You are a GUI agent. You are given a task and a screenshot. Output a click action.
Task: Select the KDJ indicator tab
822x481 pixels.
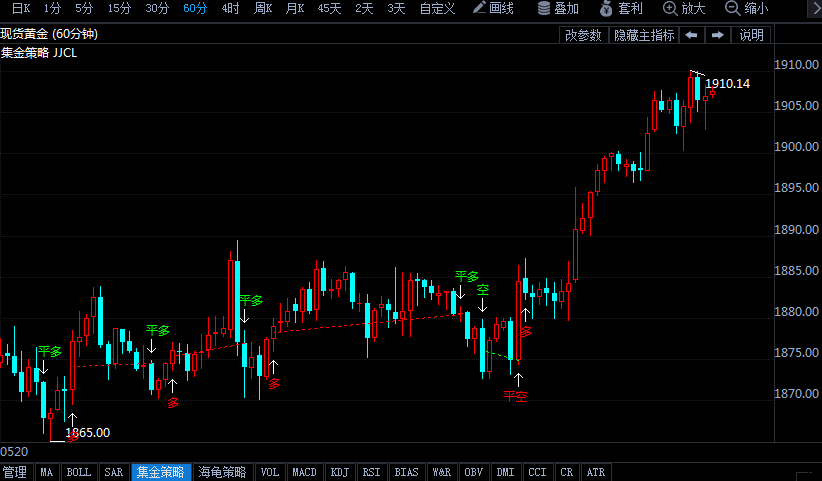(x=340, y=472)
